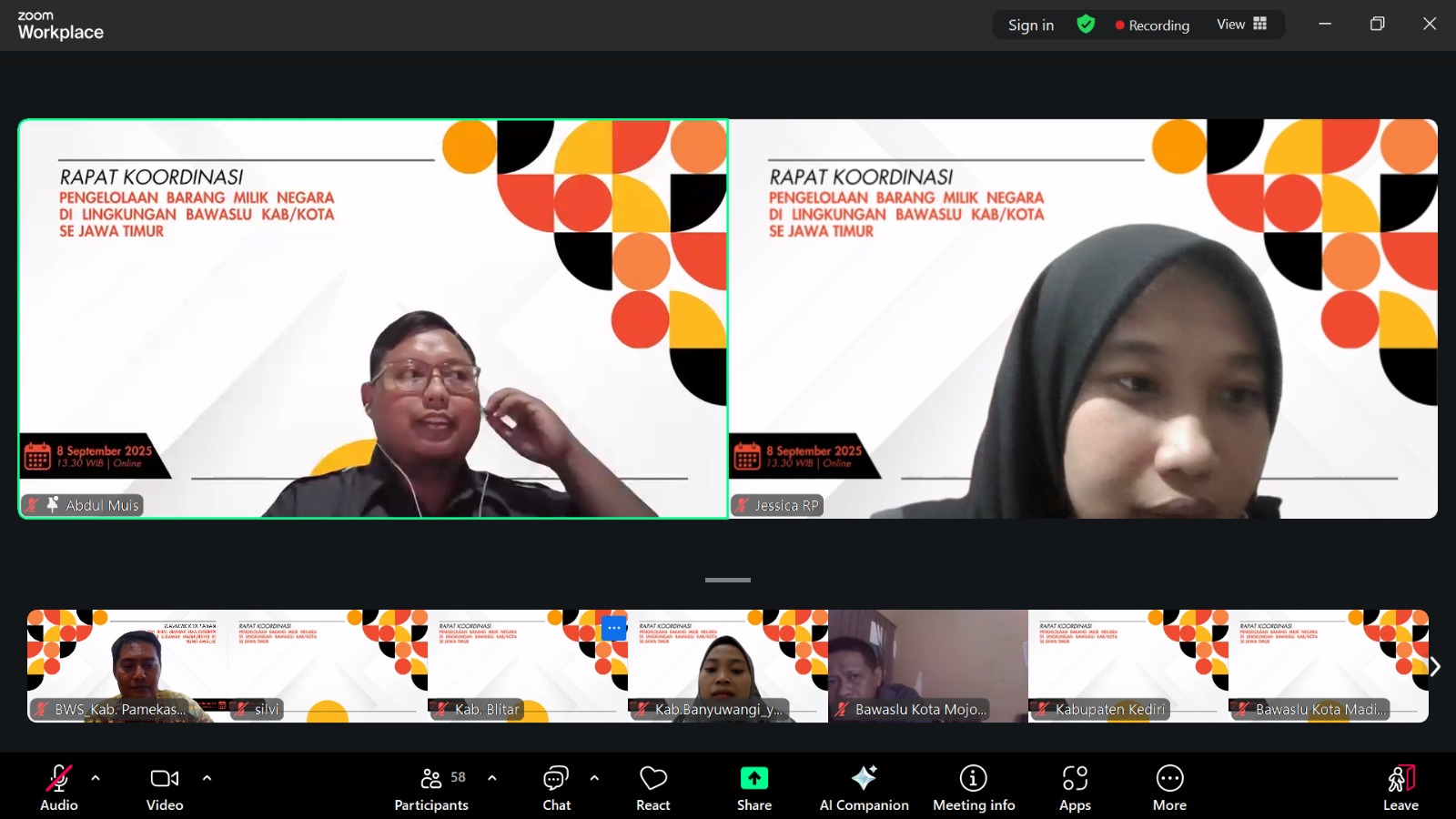This screenshot has height=819, width=1456.
Task: Select the Bawaslu Kota Mojo participant thumbnail
Action: (927, 665)
